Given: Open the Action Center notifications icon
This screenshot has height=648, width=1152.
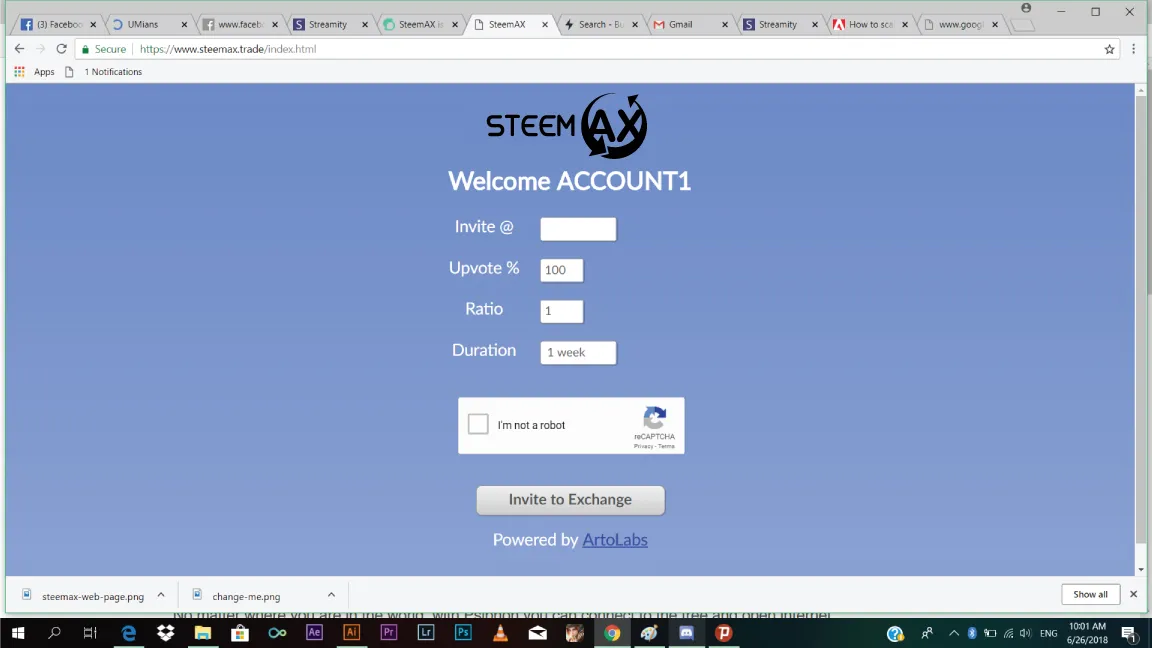Looking at the screenshot, I should 1129,633.
